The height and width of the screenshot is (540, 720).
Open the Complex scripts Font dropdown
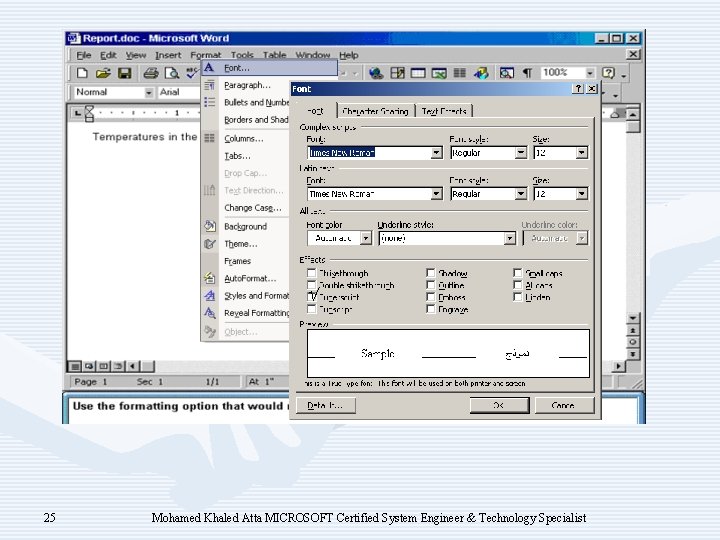click(437, 152)
